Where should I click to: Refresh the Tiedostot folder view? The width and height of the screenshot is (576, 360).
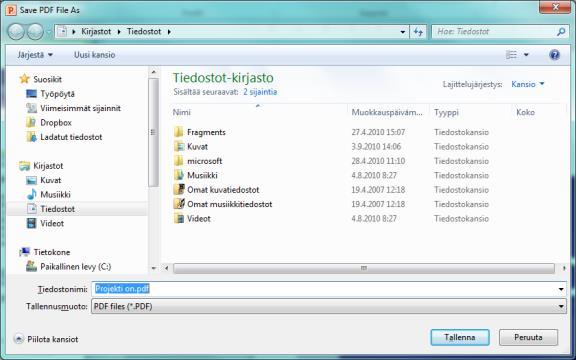(x=418, y=32)
